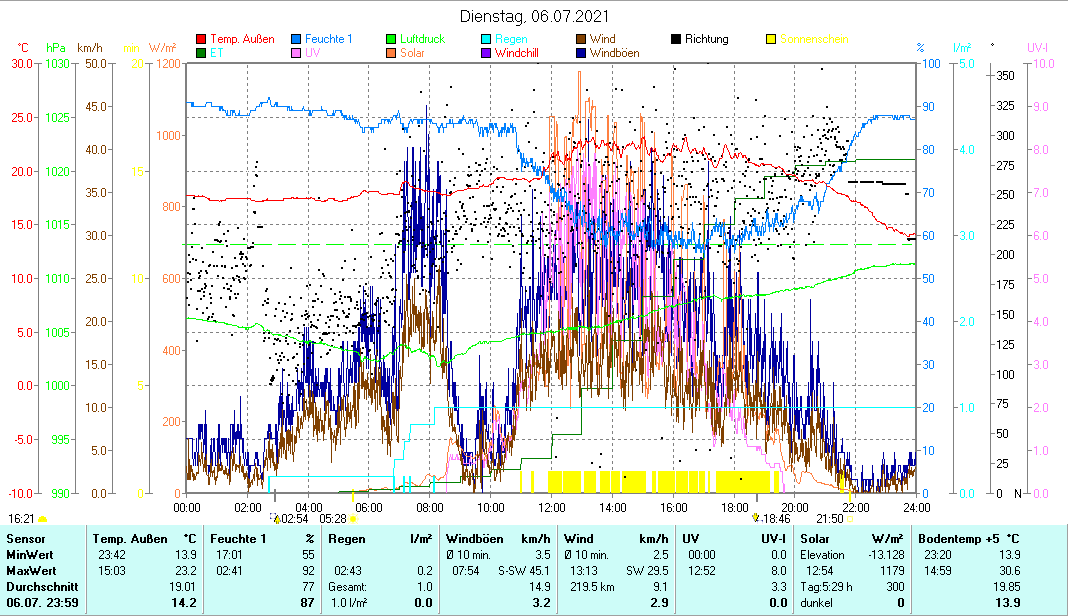Click the MaxWert row label

coord(32,571)
